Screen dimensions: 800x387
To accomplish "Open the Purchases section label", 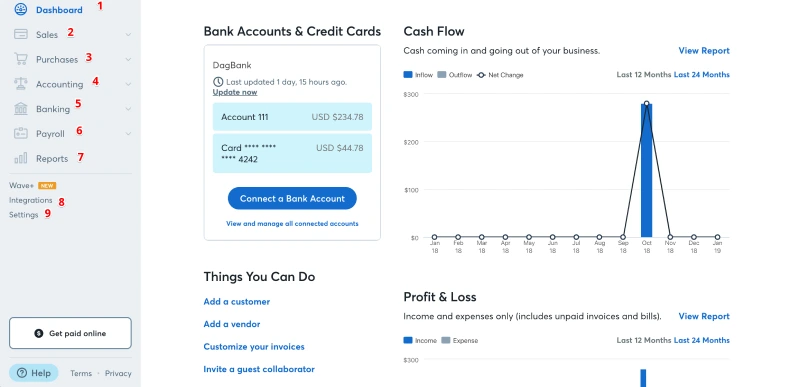I will (x=57, y=60).
